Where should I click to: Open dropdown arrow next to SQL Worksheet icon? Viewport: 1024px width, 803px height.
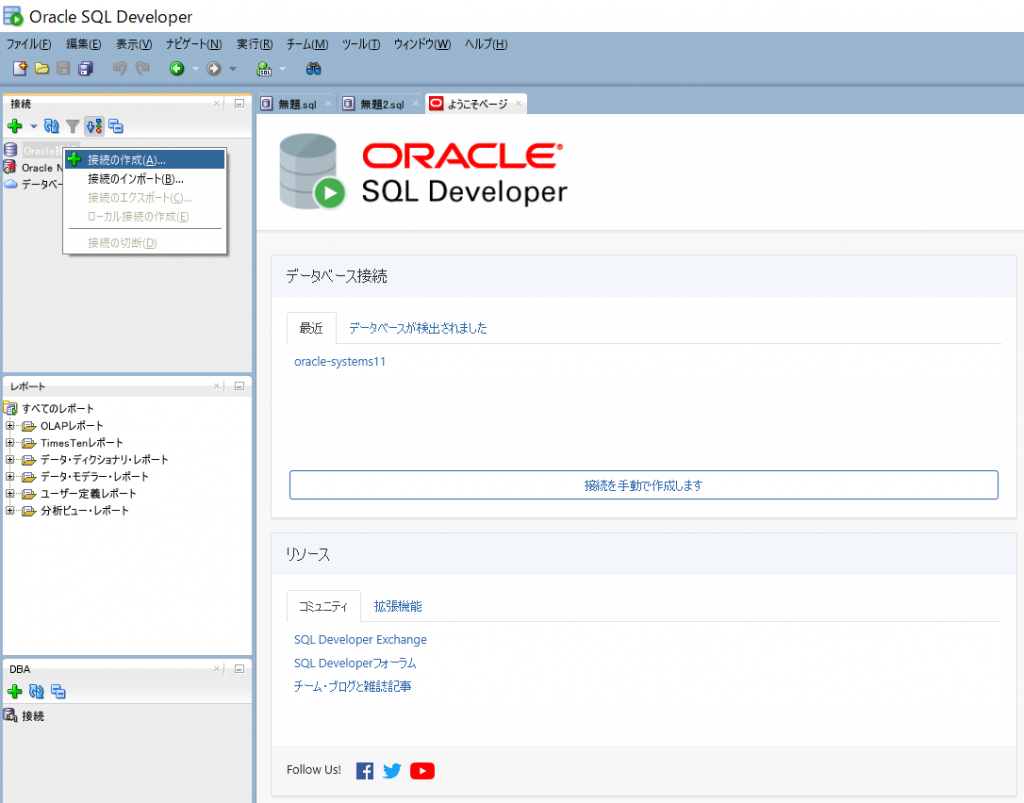click(x=282, y=69)
